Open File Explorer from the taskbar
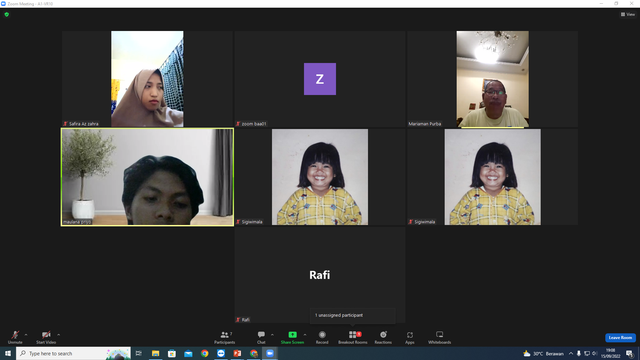This screenshot has height=360, width=640. 156,353
